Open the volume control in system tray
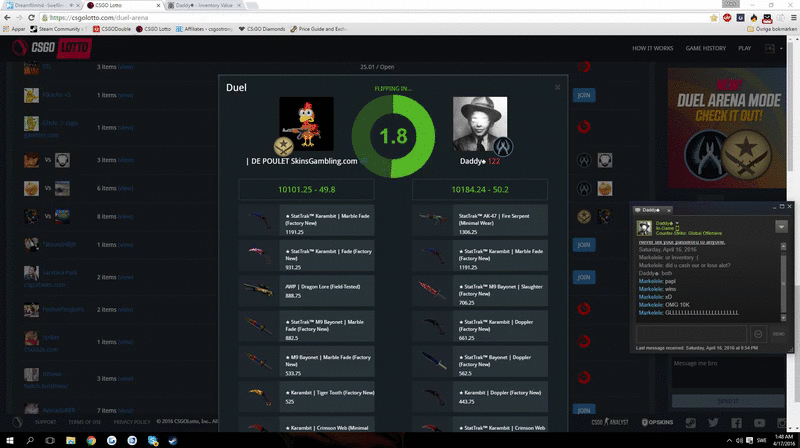 [x=739, y=440]
